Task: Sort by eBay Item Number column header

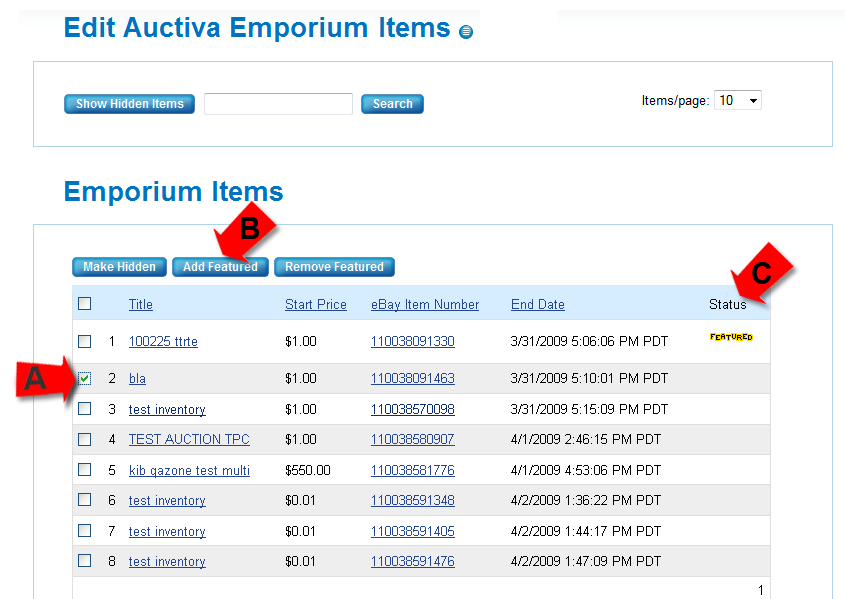Action: 425,304
